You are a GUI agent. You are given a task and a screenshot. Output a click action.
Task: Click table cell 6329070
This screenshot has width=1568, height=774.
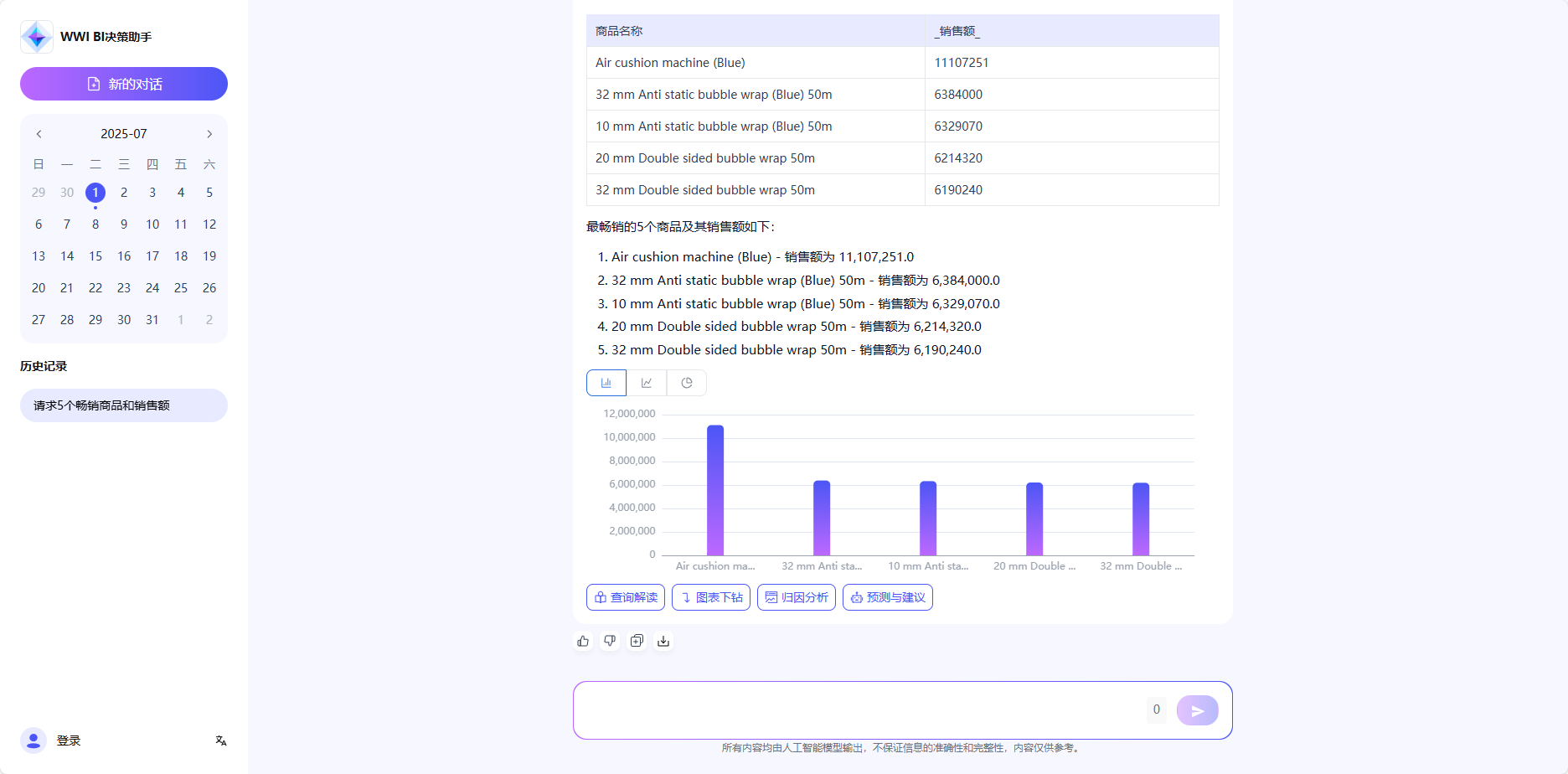coord(1072,126)
